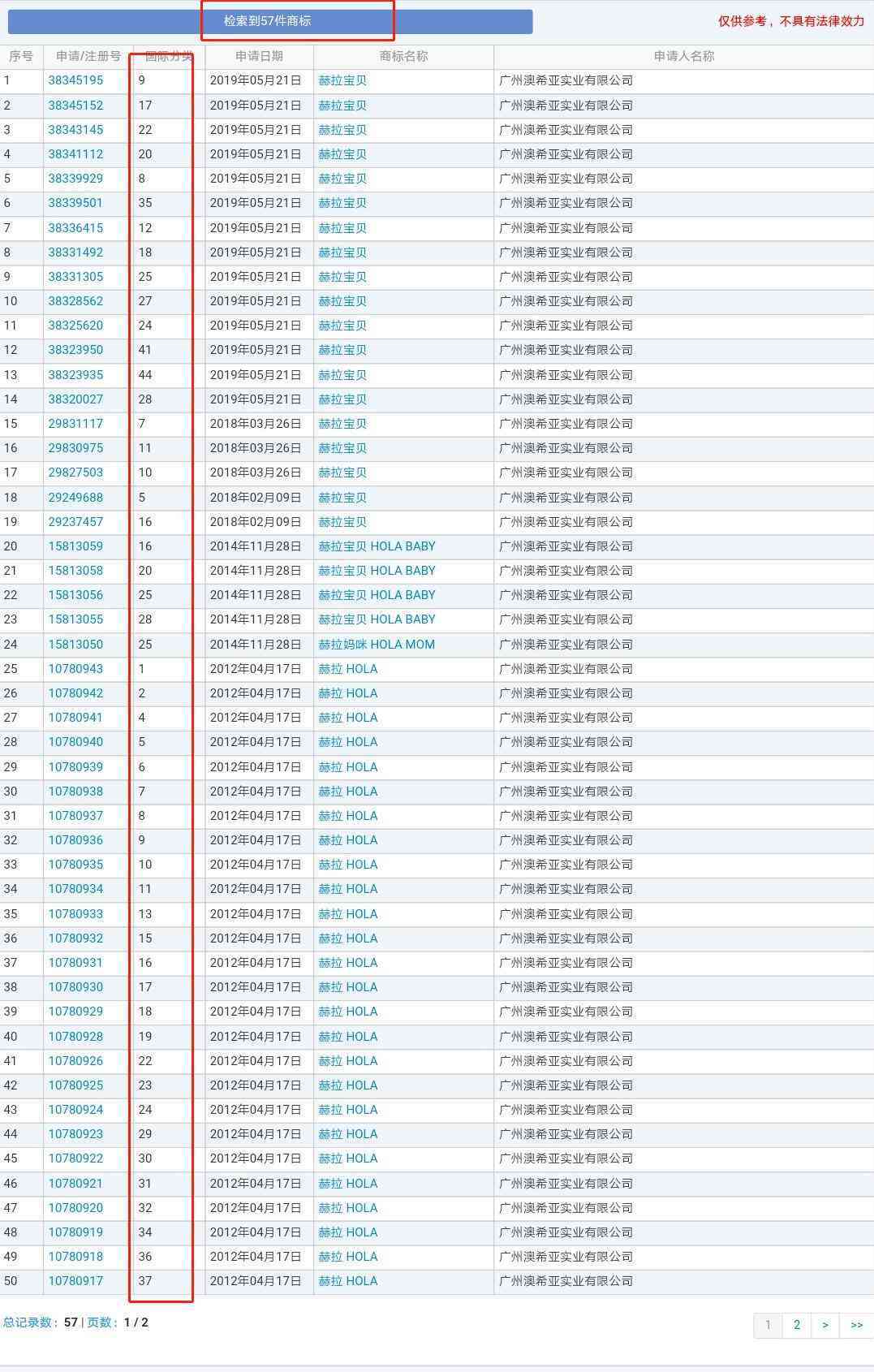874x1372 pixels.
Task: Open application number 38339501
Action: pyautogui.click(x=75, y=203)
